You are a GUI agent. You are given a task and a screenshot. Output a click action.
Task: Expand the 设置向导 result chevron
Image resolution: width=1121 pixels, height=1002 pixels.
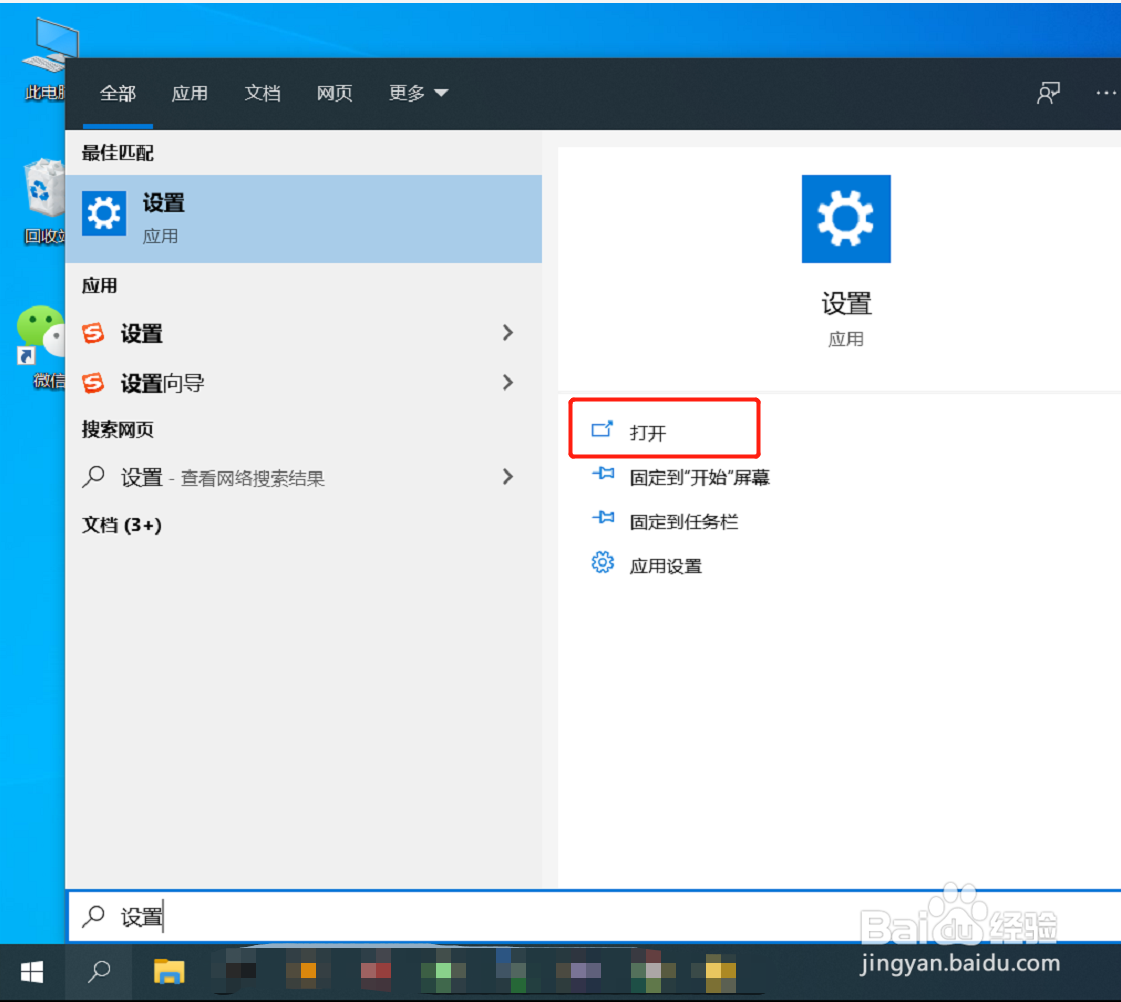(x=508, y=382)
